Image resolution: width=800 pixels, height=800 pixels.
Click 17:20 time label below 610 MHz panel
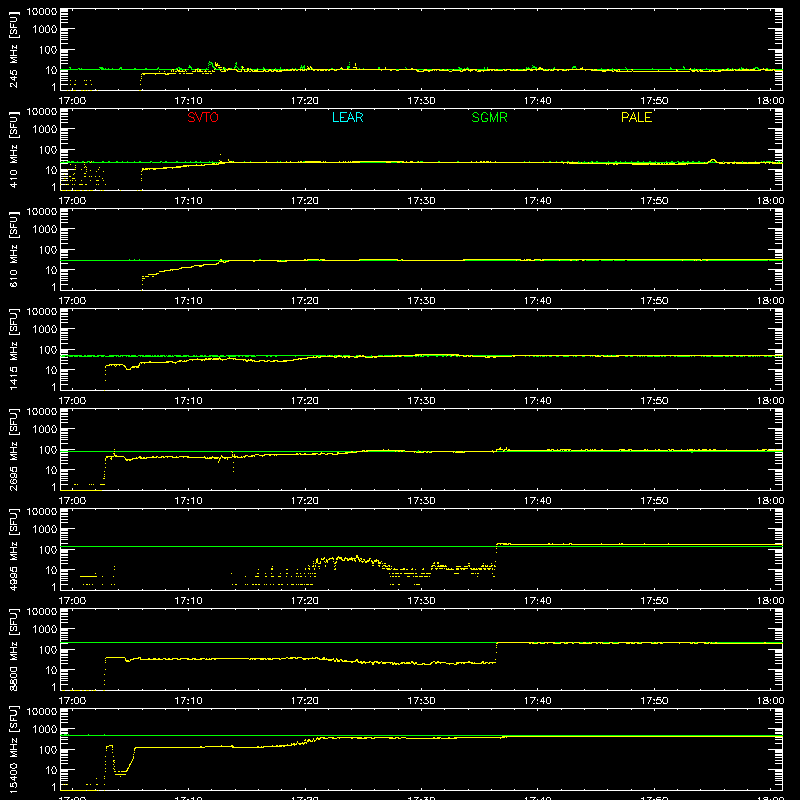[x=305, y=301]
